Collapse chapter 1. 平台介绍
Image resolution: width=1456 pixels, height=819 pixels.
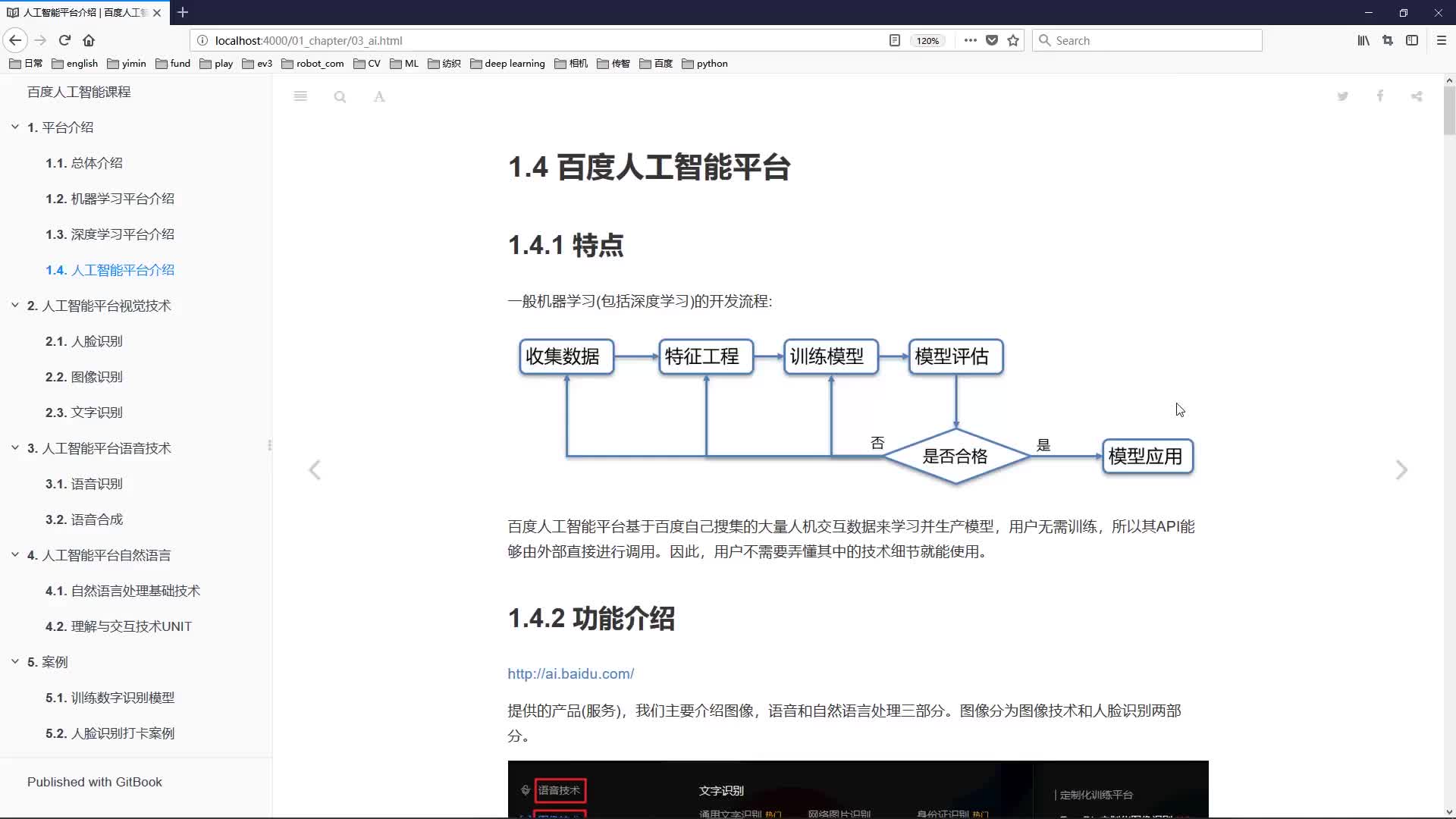point(14,127)
